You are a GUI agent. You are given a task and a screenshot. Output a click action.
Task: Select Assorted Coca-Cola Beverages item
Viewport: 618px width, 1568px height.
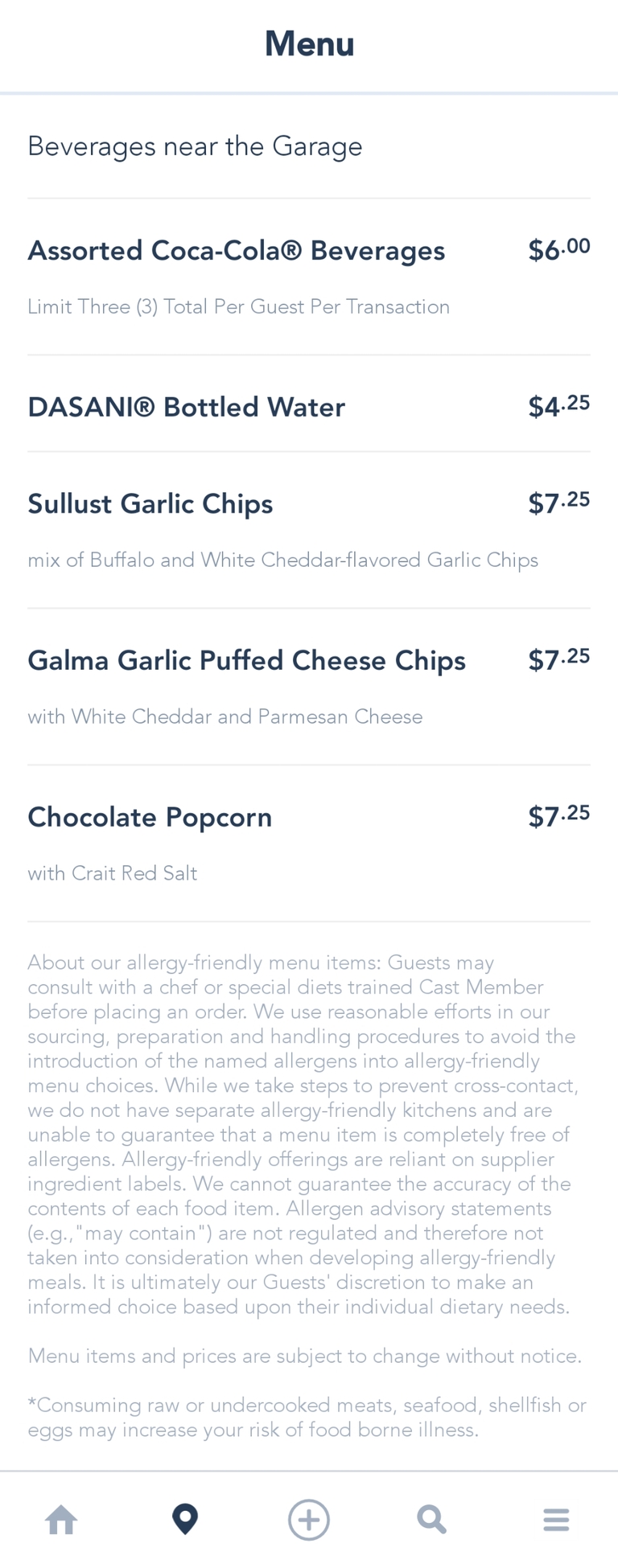pyautogui.click(x=237, y=251)
